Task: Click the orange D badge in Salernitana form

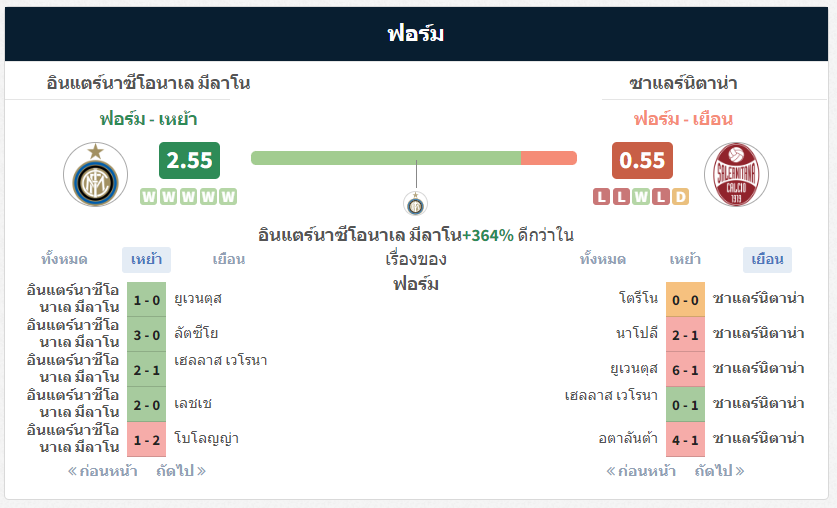Action: pyautogui.click(x=681, y=196)
